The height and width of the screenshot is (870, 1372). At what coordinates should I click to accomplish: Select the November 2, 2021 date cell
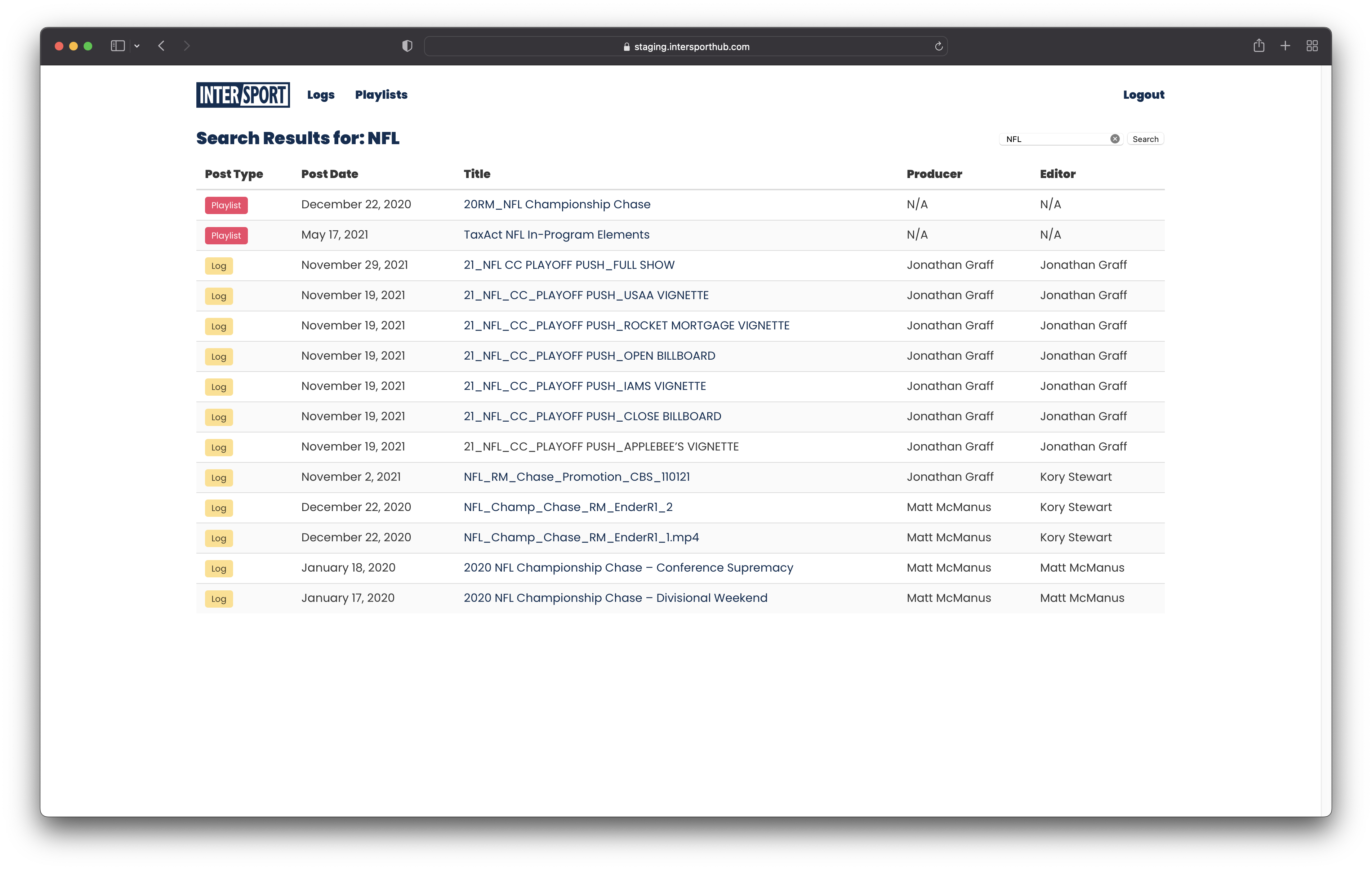(351, 477)
